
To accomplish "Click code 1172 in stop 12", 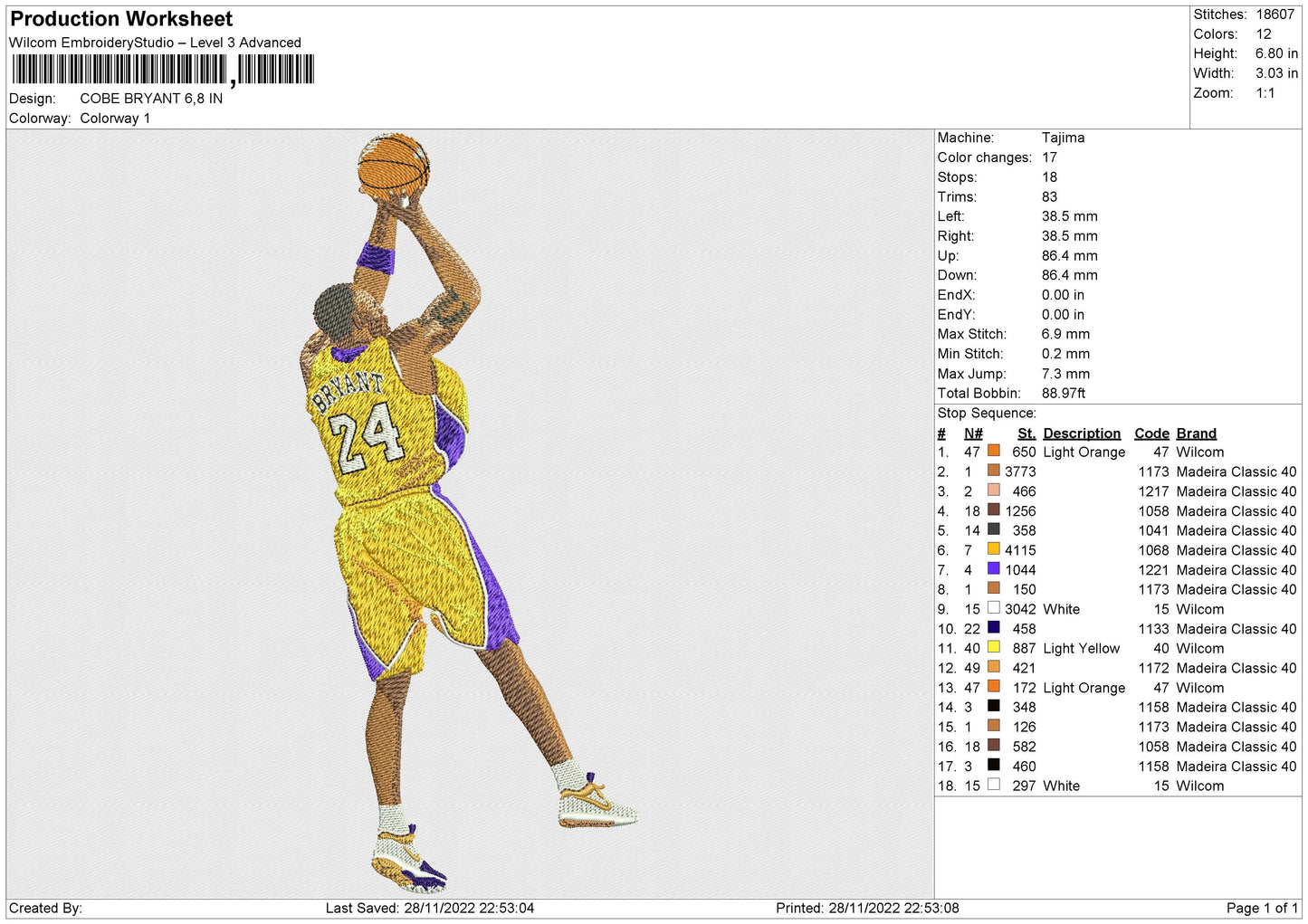I will pyautogui.click(x=1154, y=668).
